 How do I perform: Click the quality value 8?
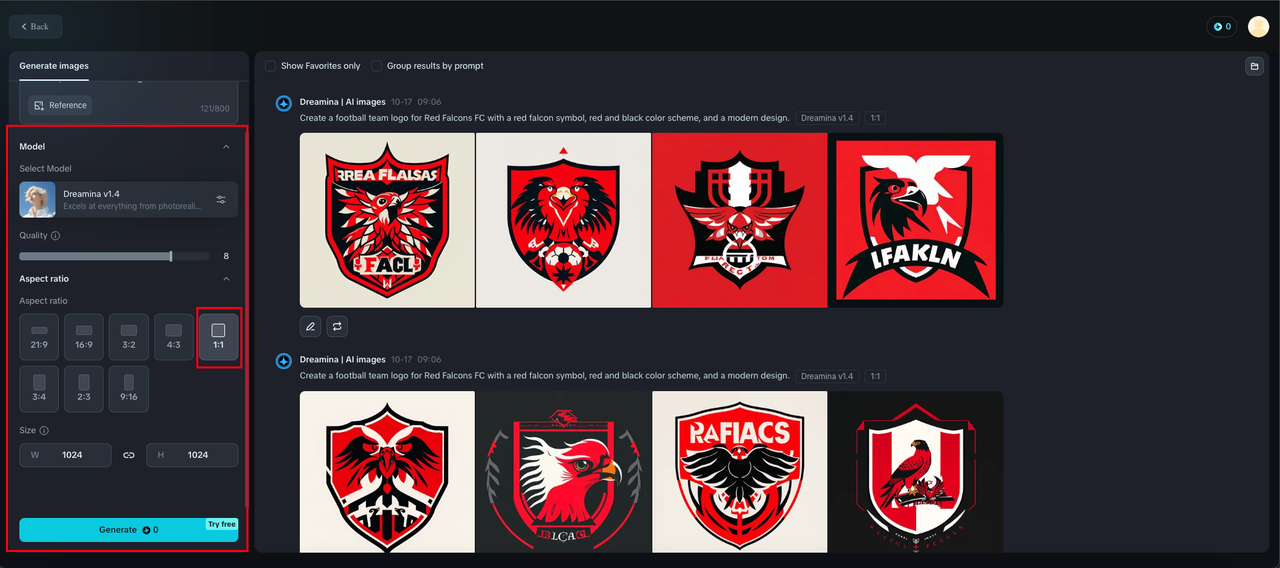226,256
